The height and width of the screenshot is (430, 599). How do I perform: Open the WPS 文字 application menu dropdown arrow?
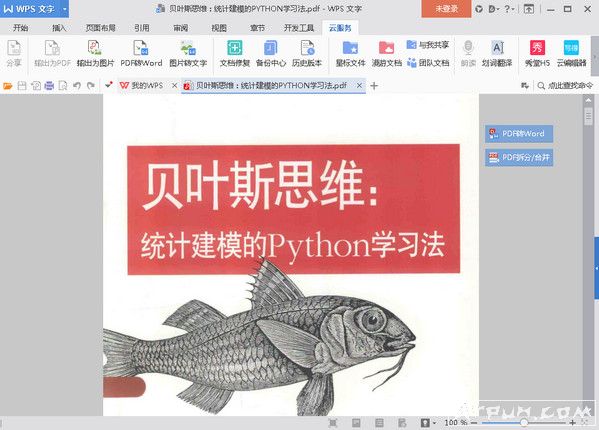tap(65, 8)
